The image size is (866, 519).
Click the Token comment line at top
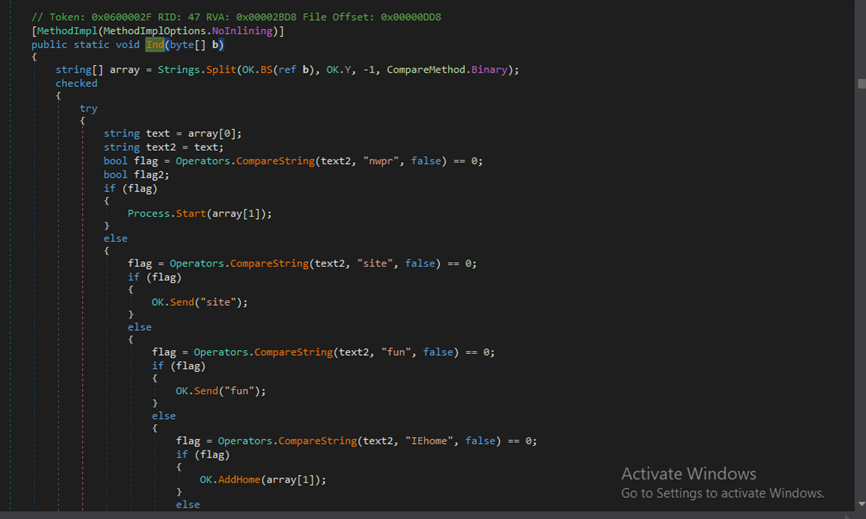tap(236, 17)
